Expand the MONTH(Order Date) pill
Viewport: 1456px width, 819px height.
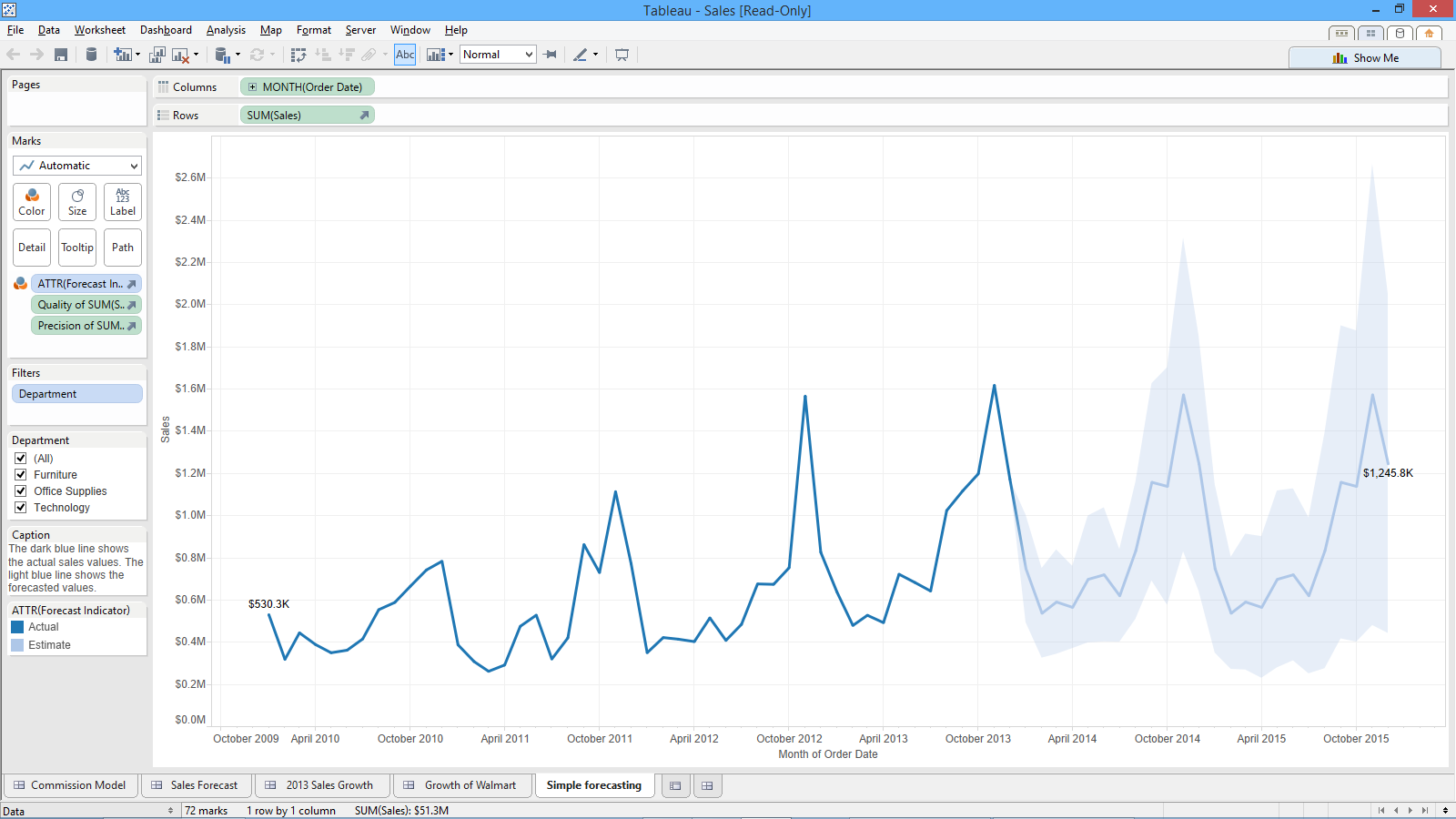[253, 87]
